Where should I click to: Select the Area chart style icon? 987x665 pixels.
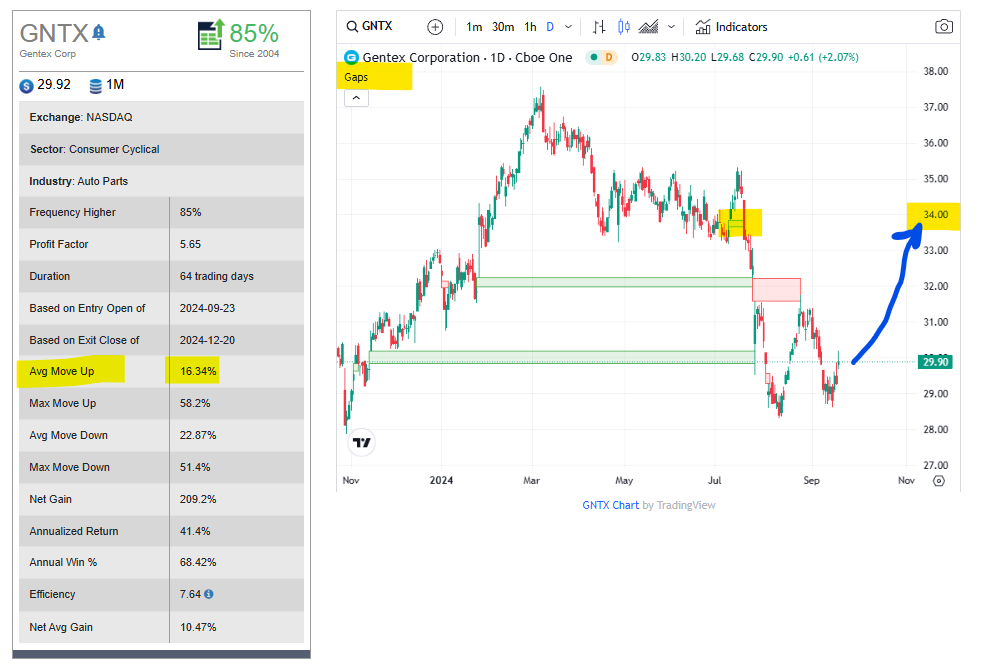point(648,27)
